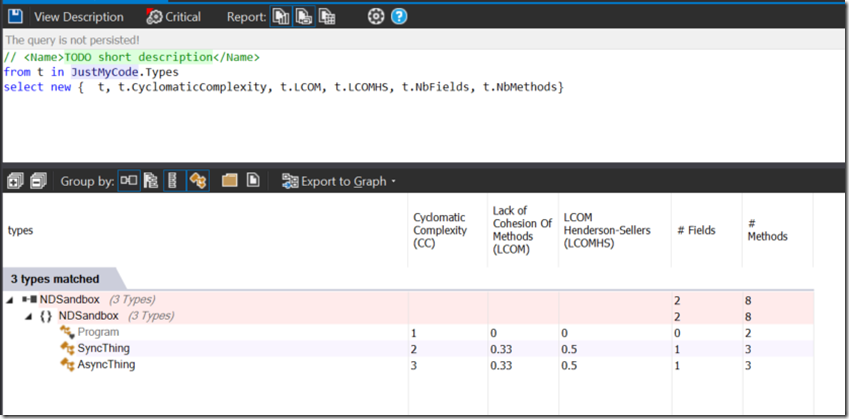
Task: Click the second Report icon
Action: tap(304, 16)
